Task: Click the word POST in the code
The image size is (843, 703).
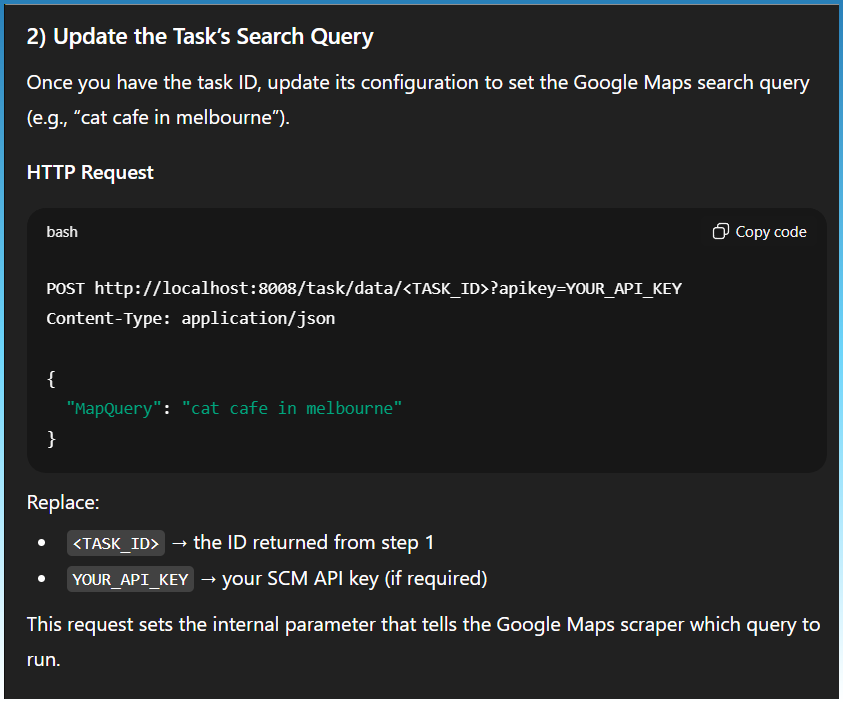Action: [66, 289]
